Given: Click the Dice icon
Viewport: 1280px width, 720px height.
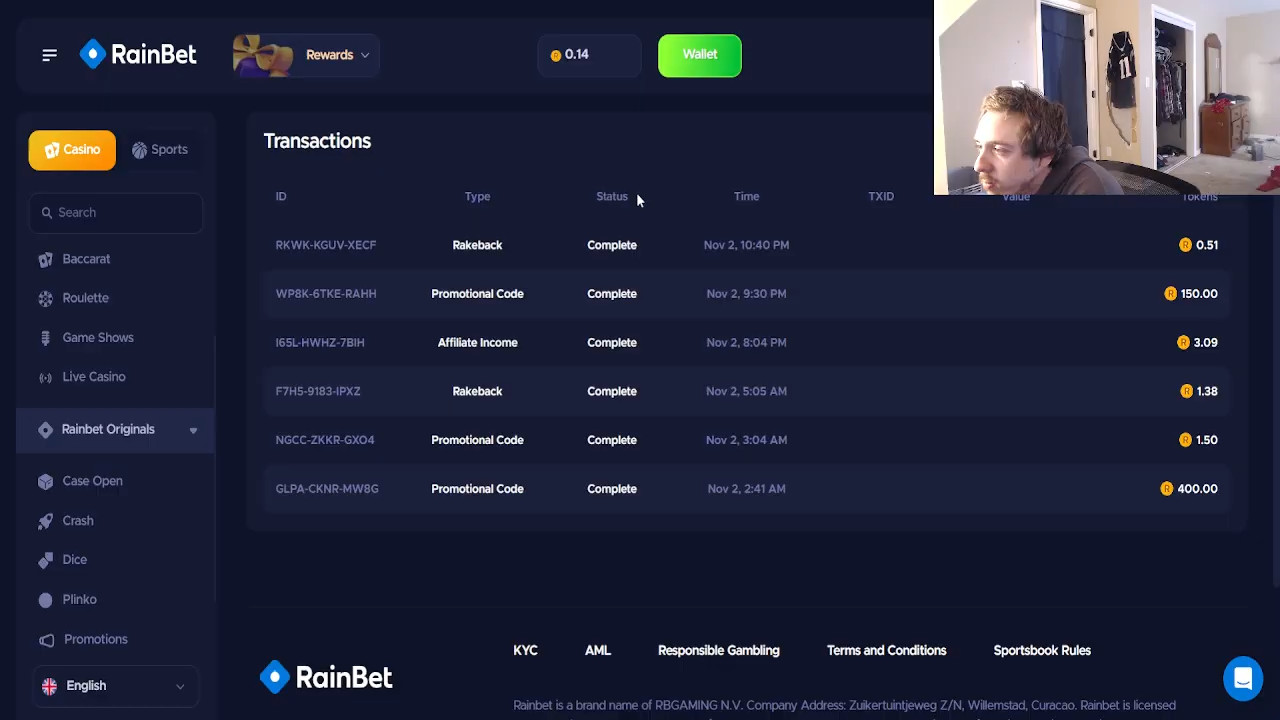Looking at the screenshot, I should (x=45, y=560).
